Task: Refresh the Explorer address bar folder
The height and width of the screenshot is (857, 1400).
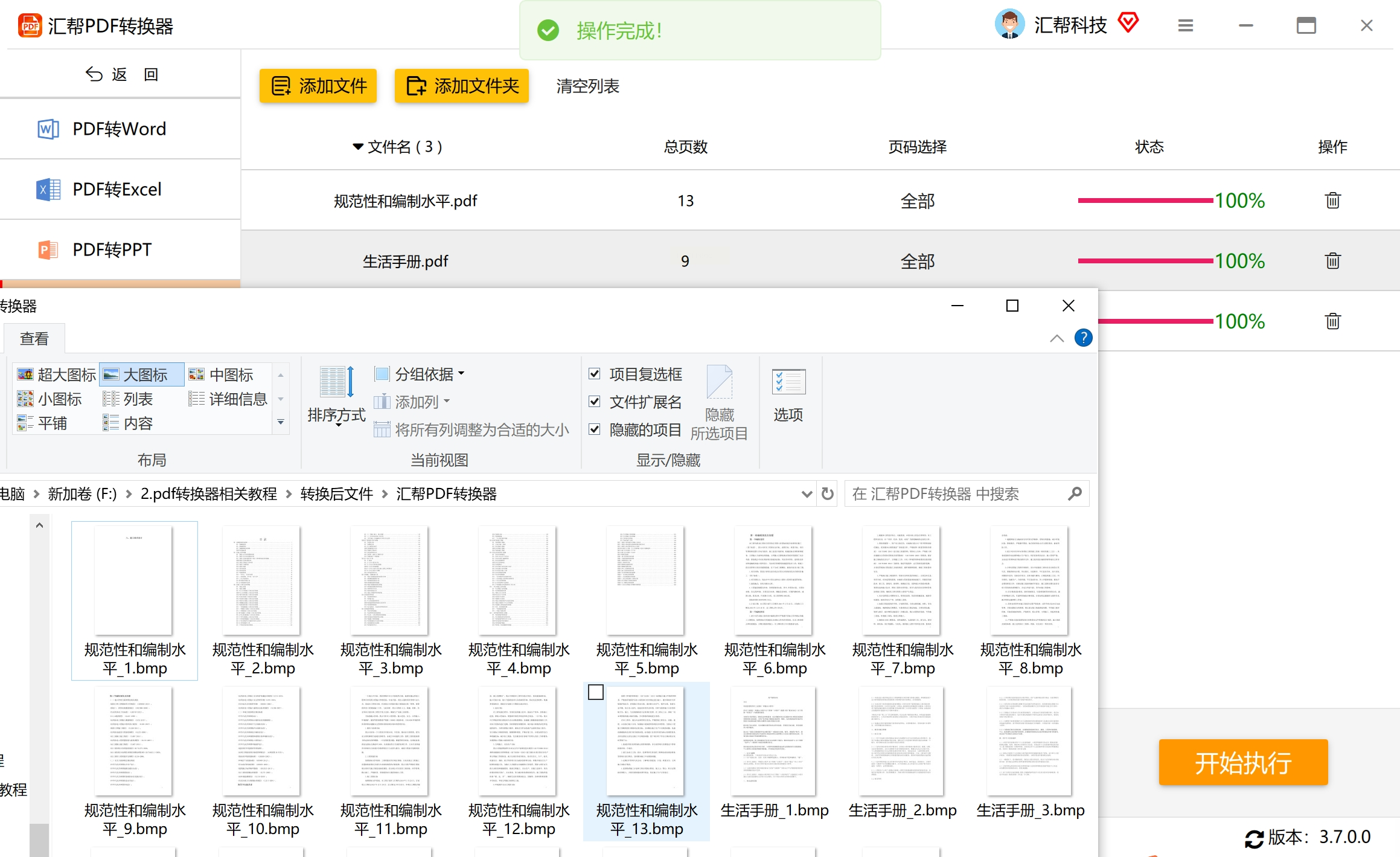Action: (828, 494)
